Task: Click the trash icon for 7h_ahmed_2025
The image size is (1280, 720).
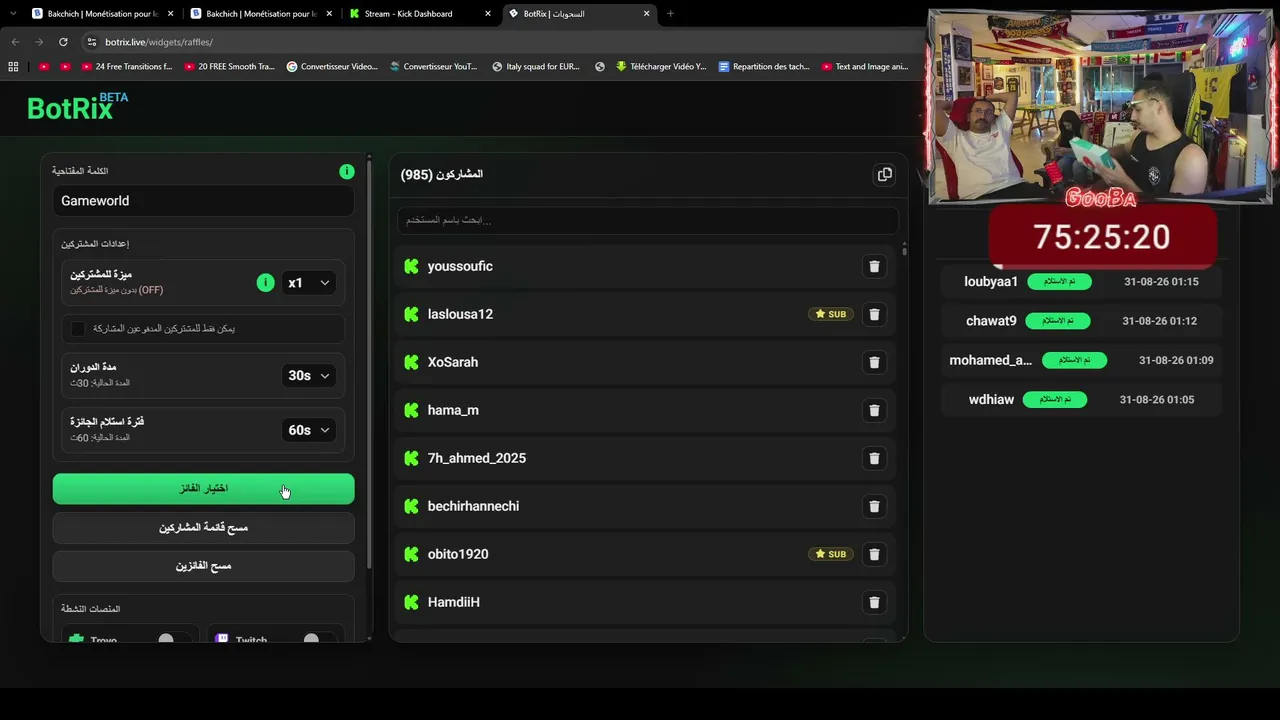Action: point(874,459)
